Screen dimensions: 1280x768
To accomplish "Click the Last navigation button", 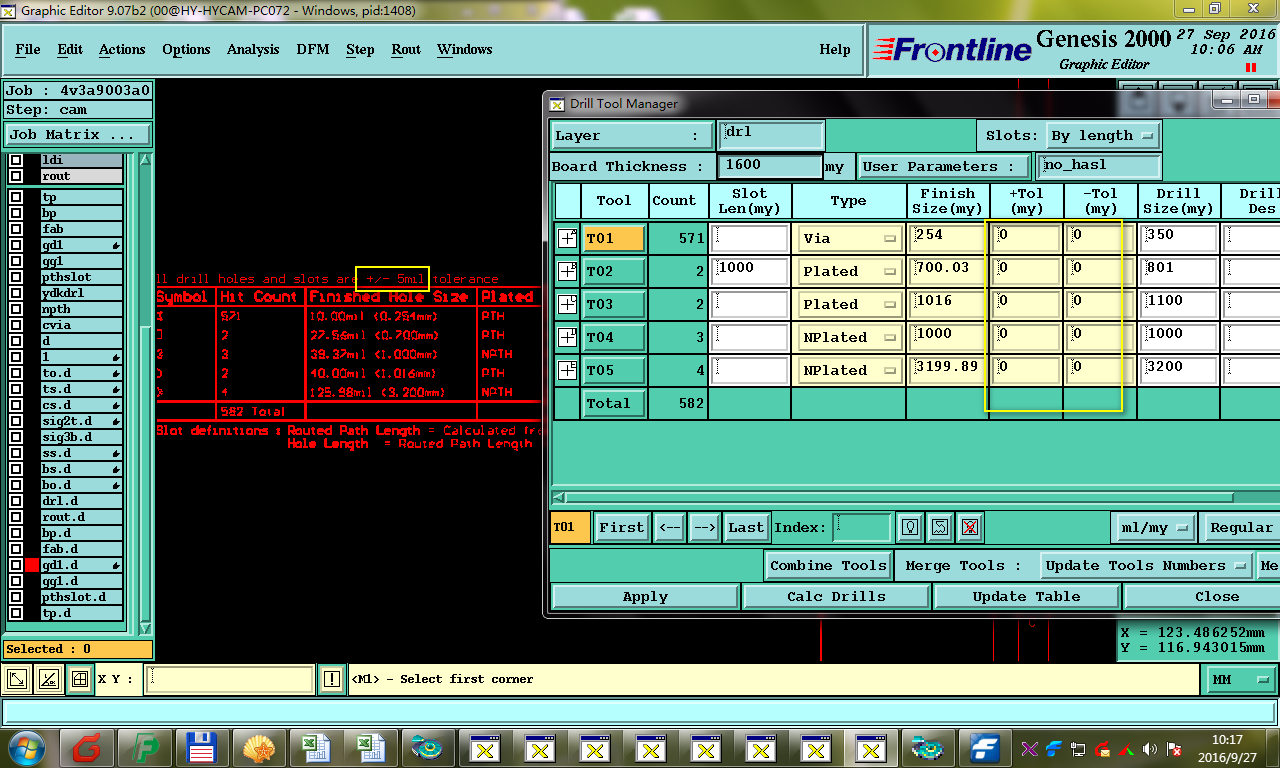I will [x=746, y=527].
